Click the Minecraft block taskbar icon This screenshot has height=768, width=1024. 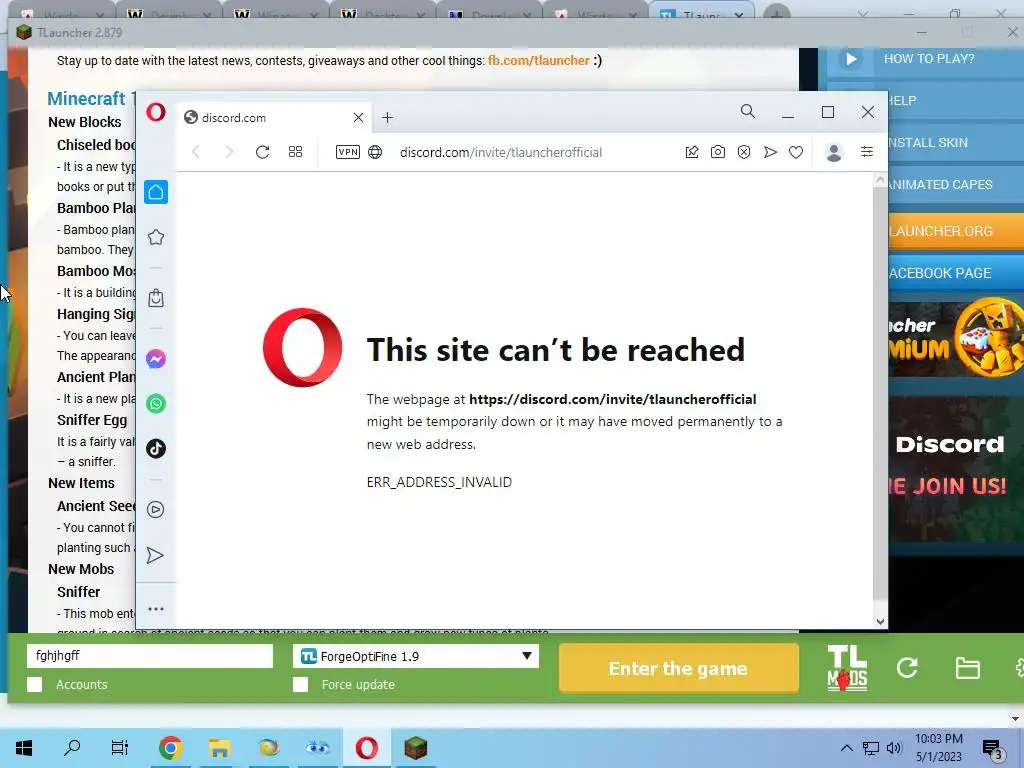pos(415,748)
